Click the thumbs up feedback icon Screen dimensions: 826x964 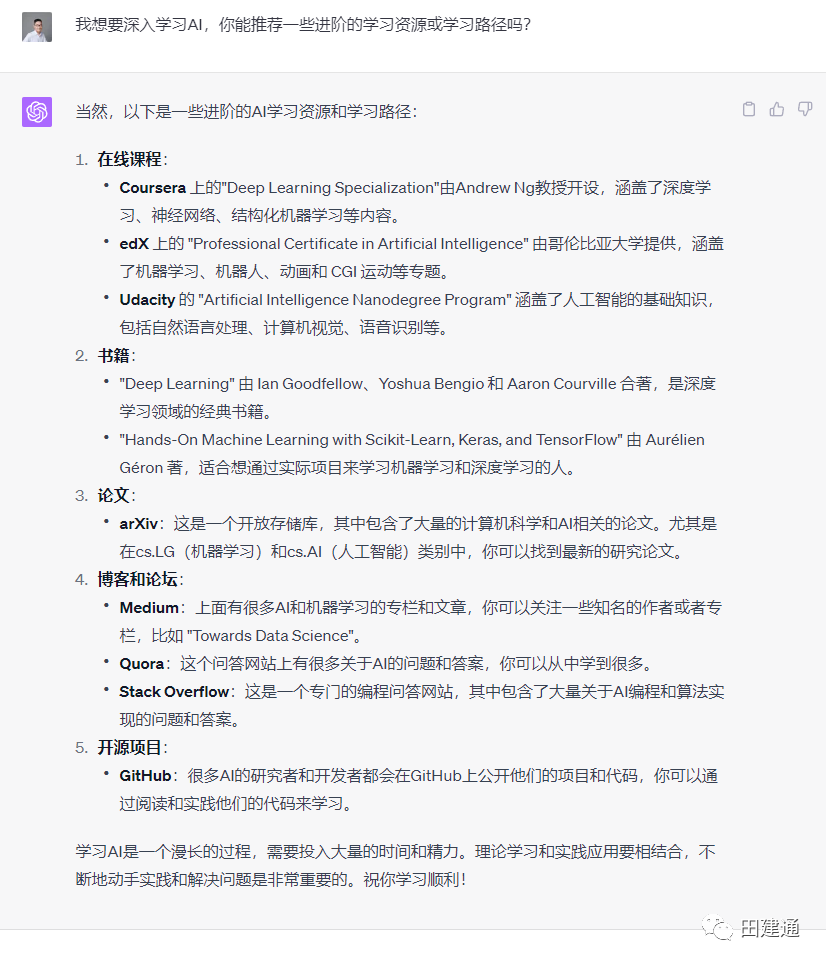coord(777,110)
